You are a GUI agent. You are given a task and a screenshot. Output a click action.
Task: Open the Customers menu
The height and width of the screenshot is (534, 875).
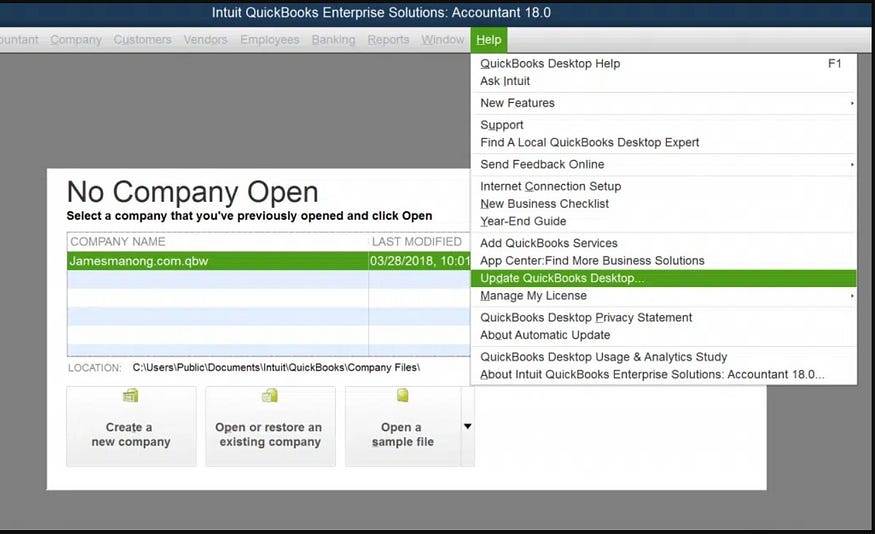click(142, 40)
